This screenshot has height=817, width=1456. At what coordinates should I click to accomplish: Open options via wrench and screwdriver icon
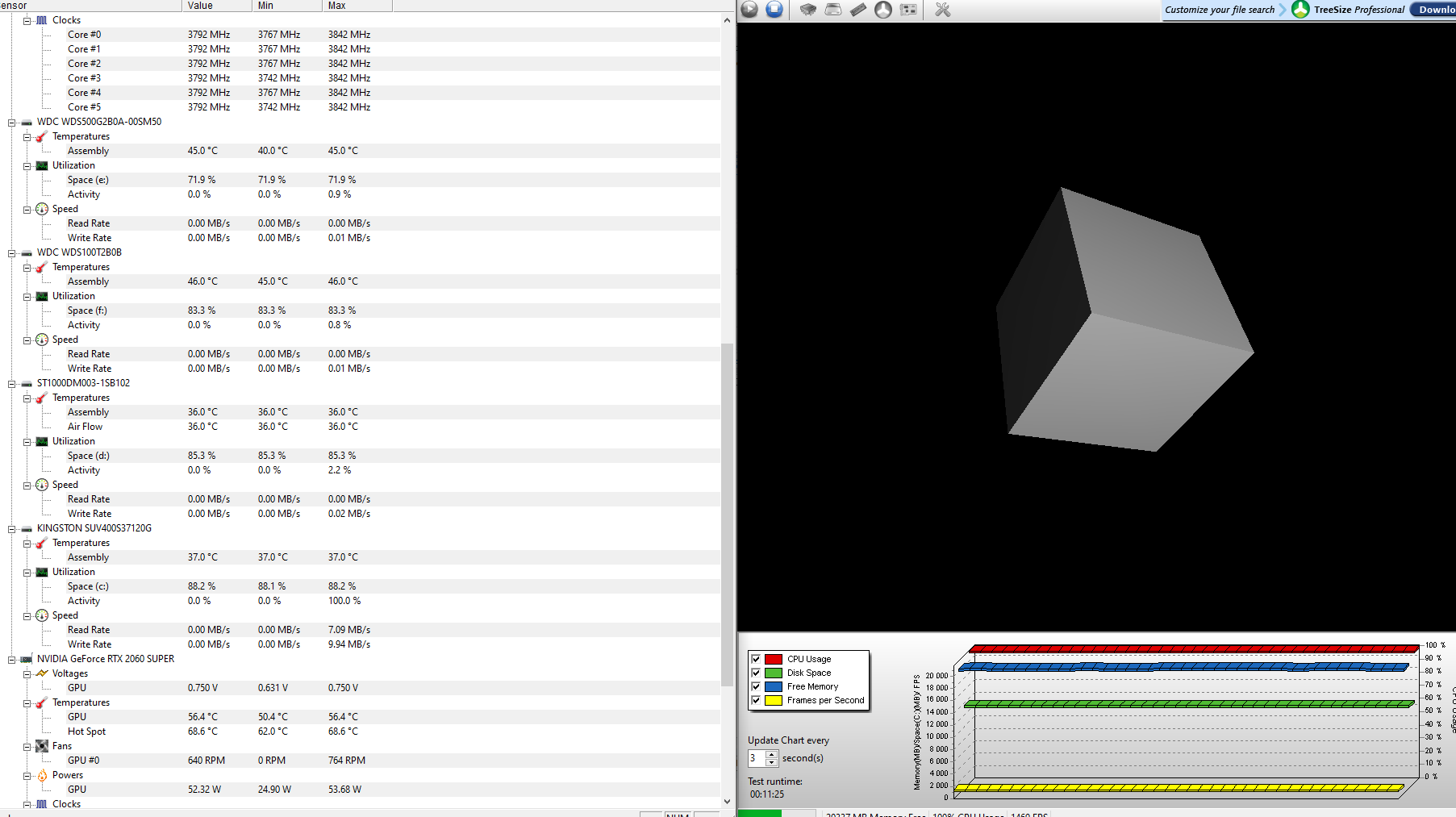[x=942, y=10]
